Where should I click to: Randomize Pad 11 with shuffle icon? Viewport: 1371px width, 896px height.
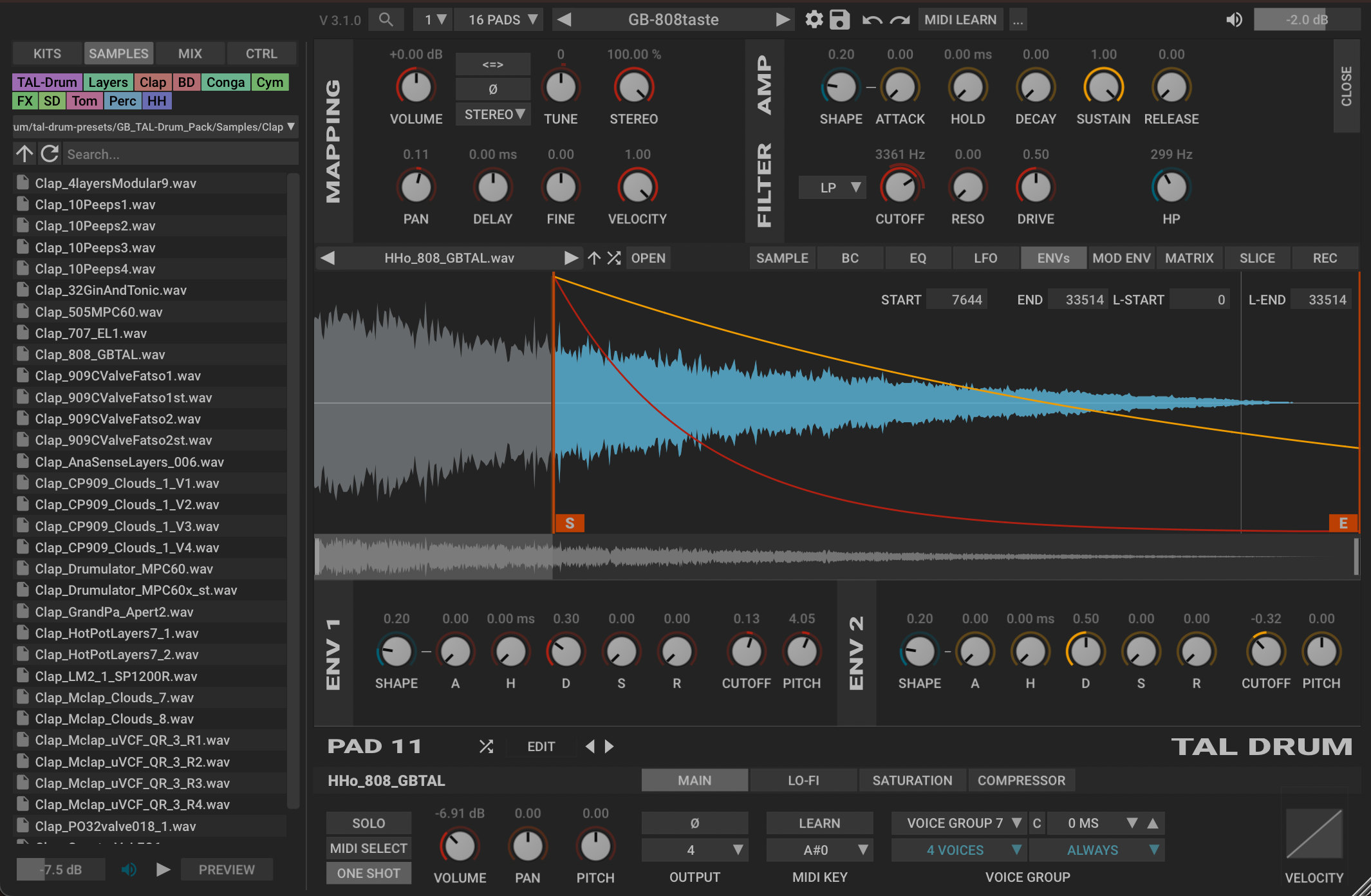(x=486, y=746)
